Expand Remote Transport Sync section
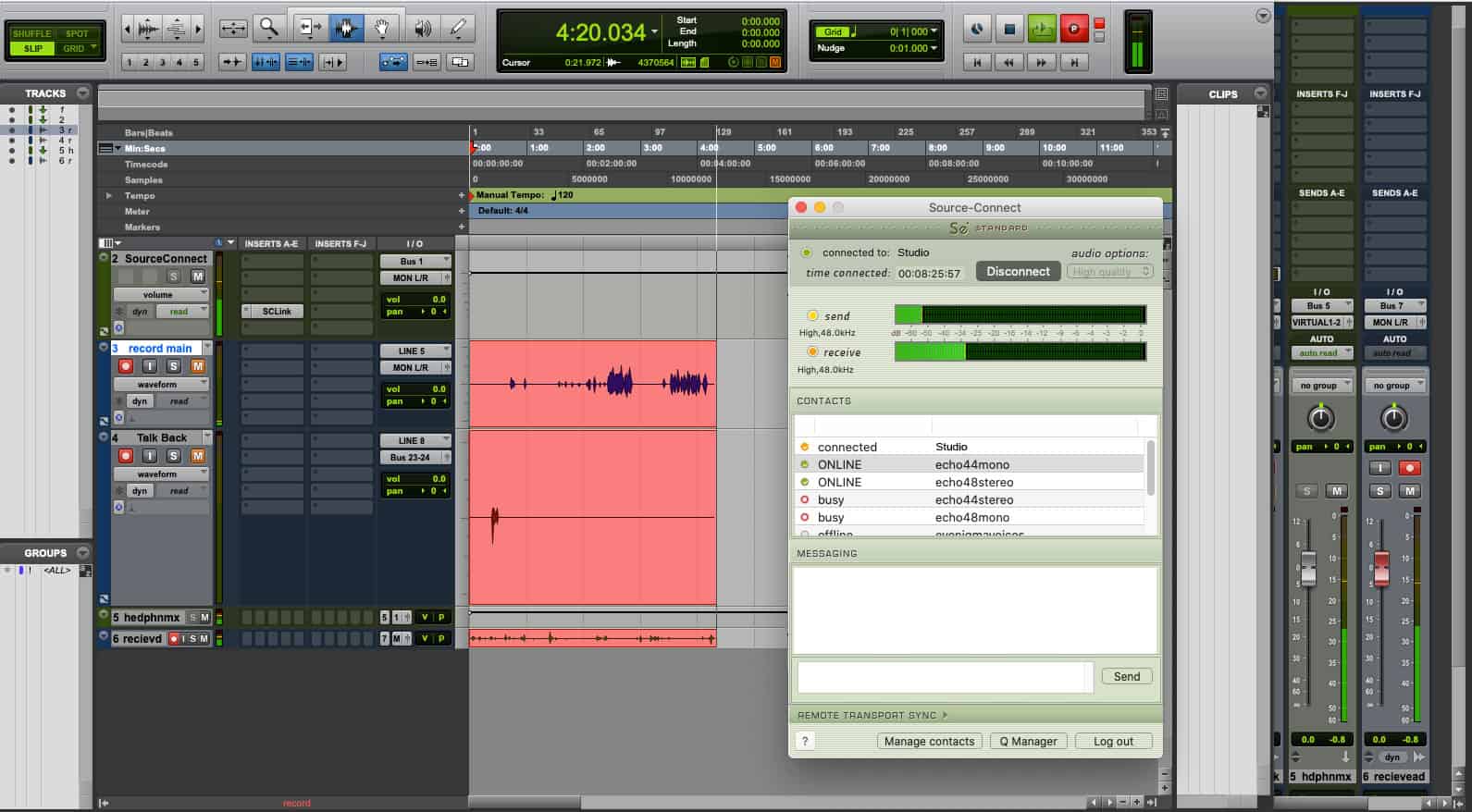This screenshot has width=1472, height=812. coord(945,715)
